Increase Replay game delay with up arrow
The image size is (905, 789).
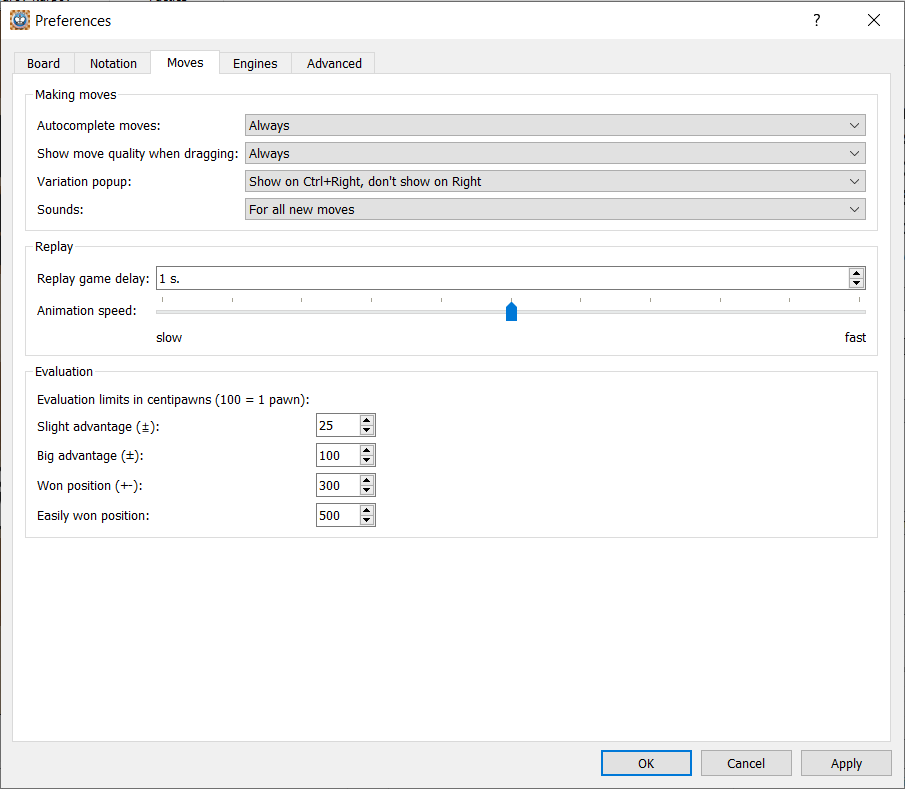(856, 273)
